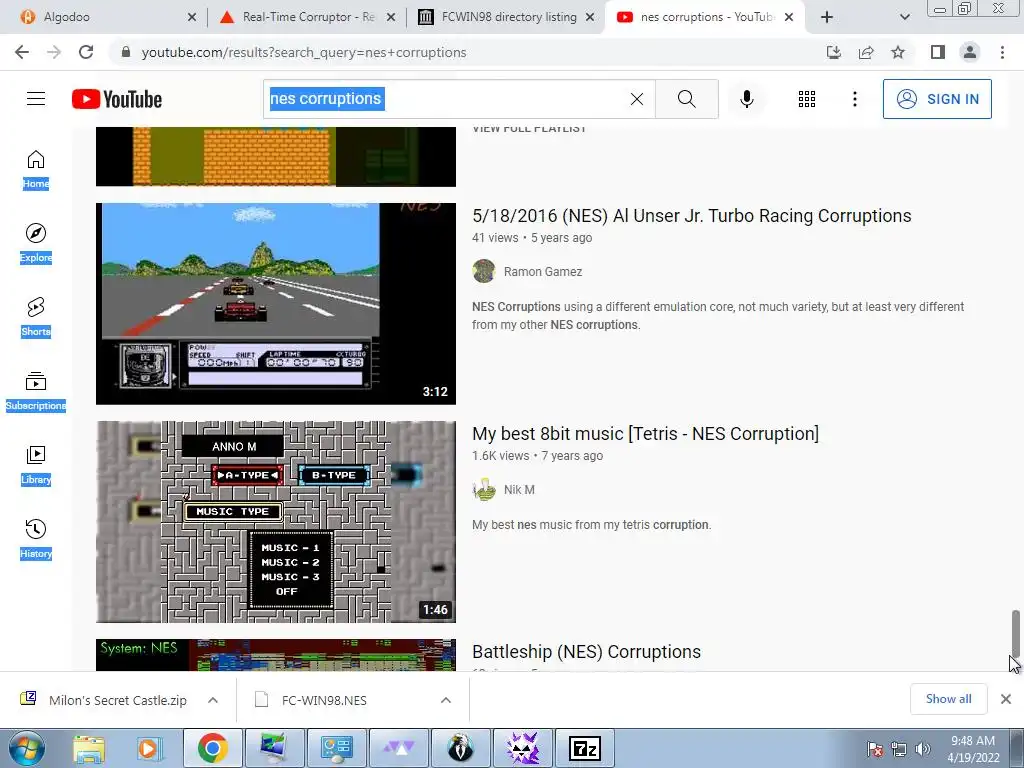Share this page via the share icon
1024x768 pixels.
pos(866,52)
